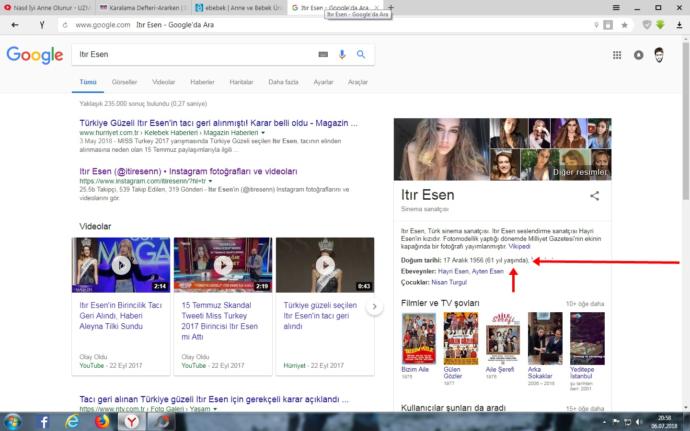Click the Yandex Y home icon
Screen dimensions: 690x431
pyautogui.click(x=42, y=25)
